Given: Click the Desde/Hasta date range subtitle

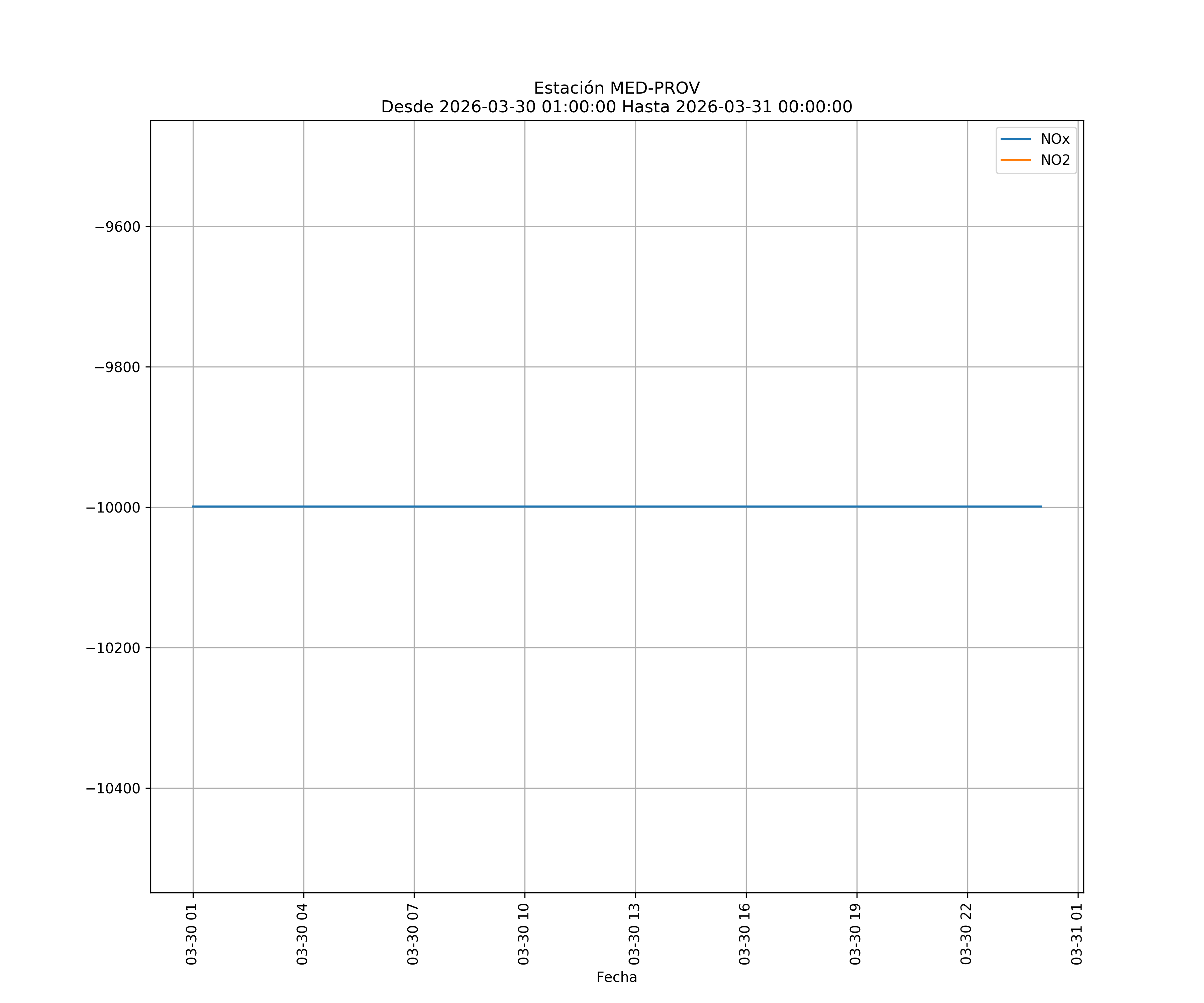Looking at the screenshot, I should pyautogui.click(x=616, y=107).
